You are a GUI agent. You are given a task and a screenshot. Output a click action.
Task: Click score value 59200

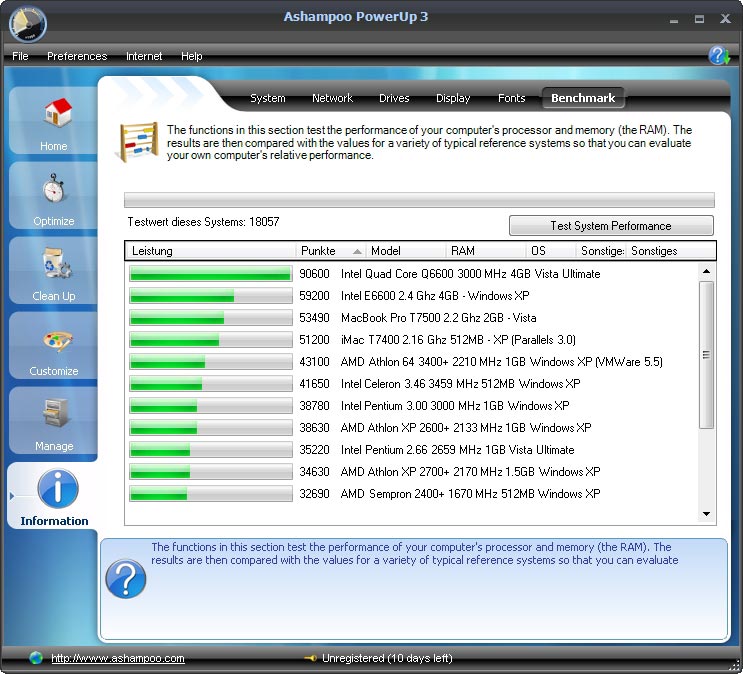(x=314, y=296)
